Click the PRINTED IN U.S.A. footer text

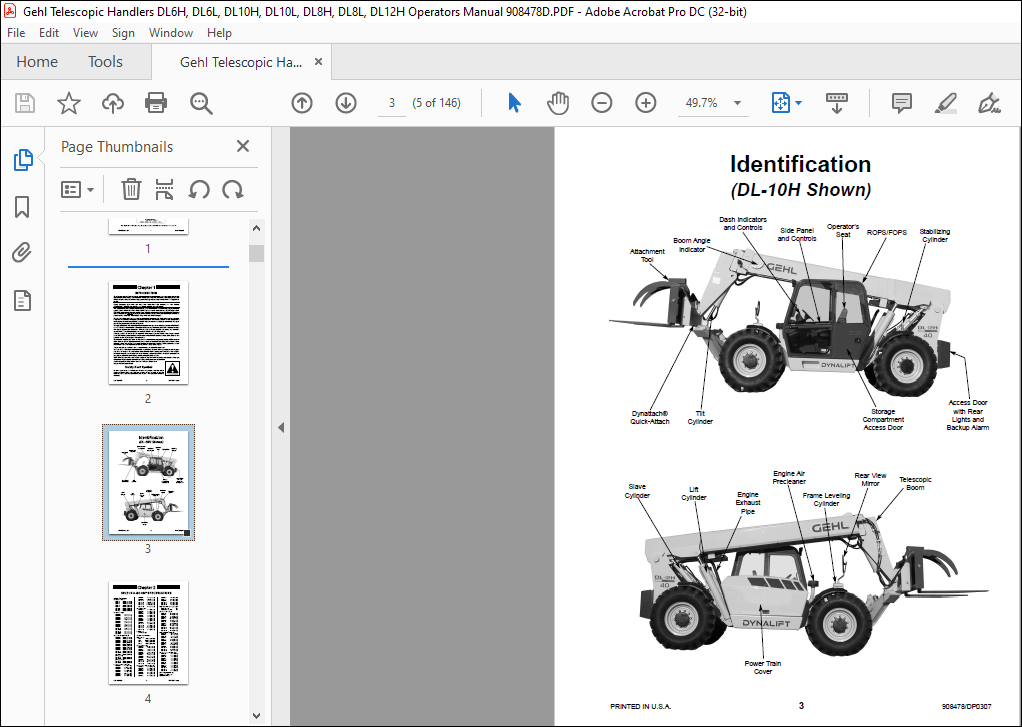(640, 706)
